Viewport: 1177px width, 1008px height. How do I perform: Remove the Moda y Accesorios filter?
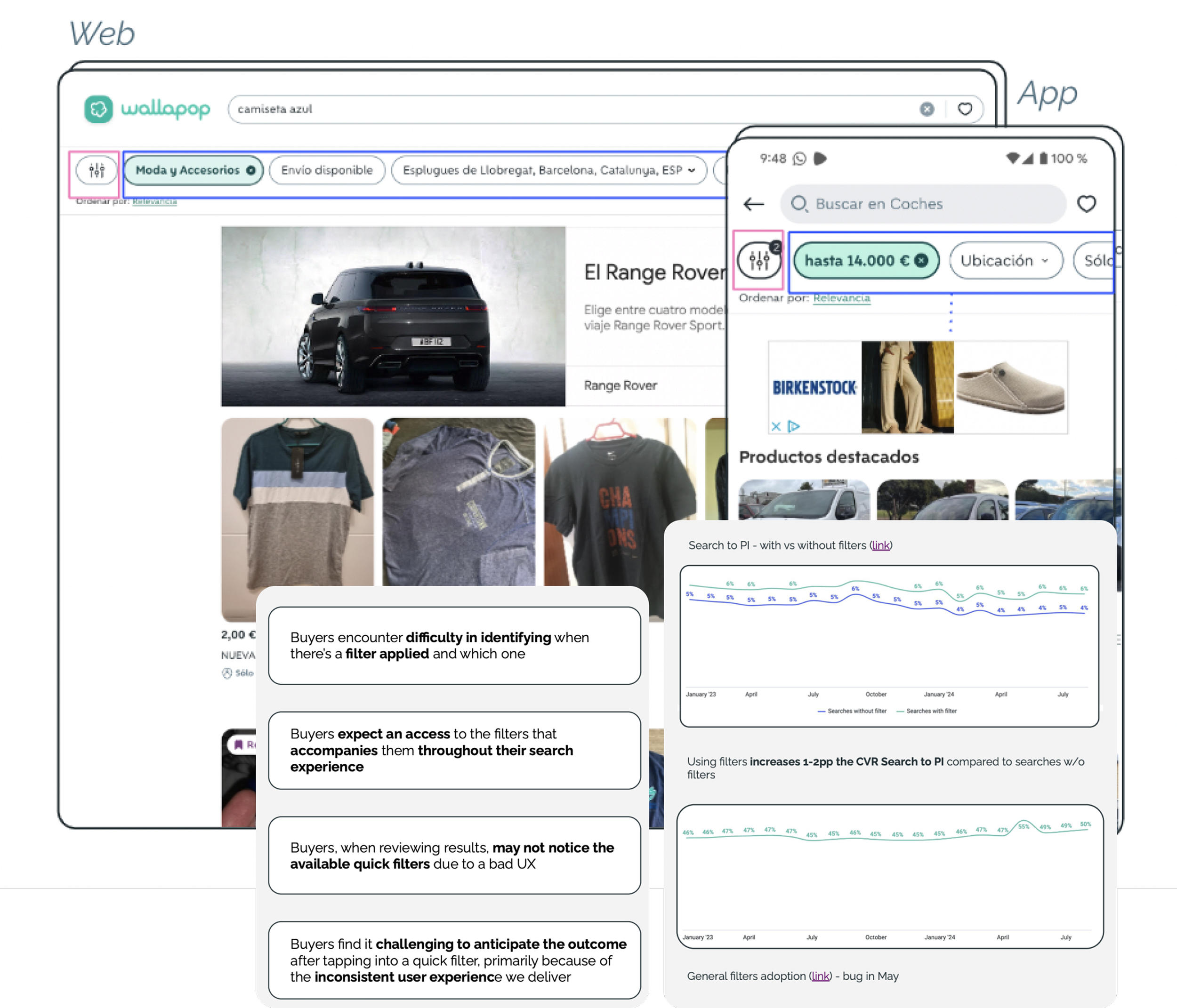point(250,170)
